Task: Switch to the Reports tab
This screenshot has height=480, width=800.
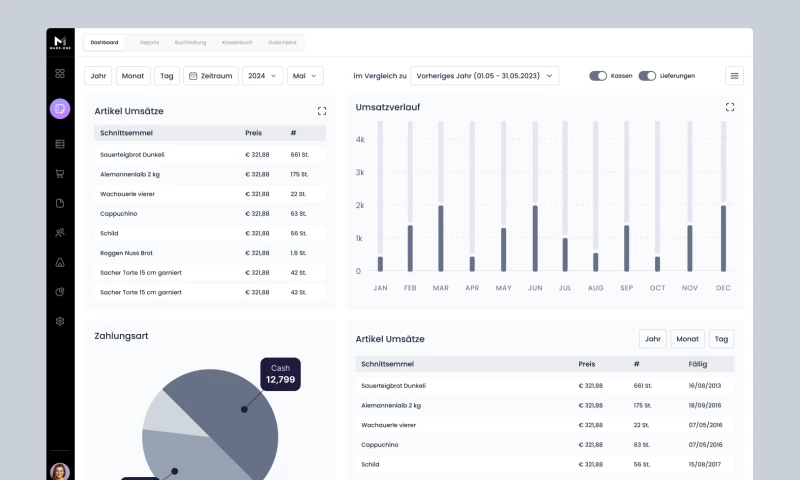Action: [x=150, y=43]
